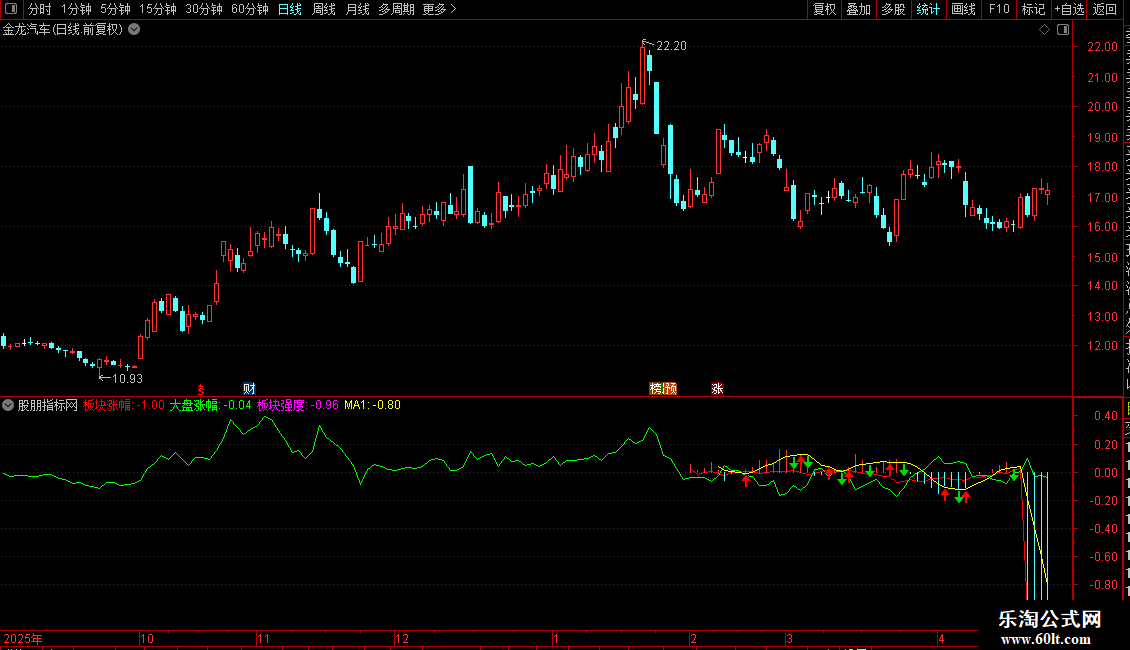Select the 60分钟 period tab
This screenshot has width=1130, height=650.
click(250, 9)
